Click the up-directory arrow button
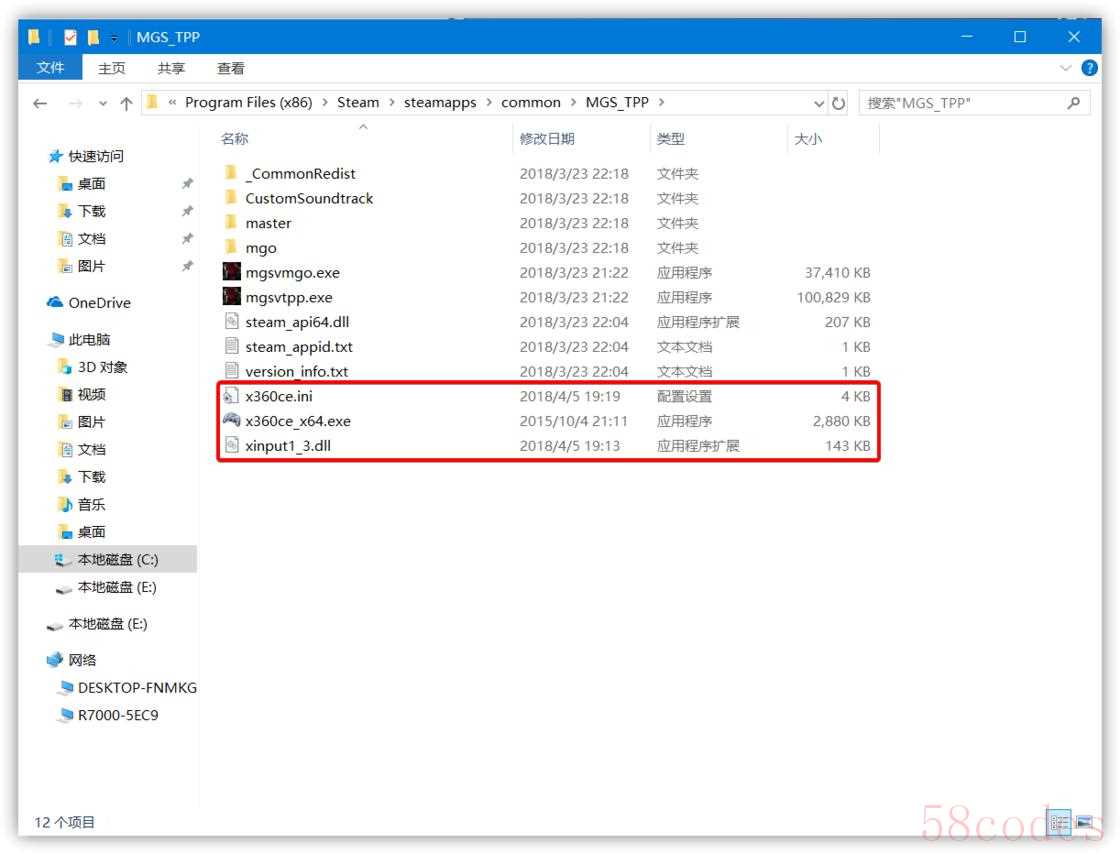This screenshot has width=1120, height=854. point(126,103)
